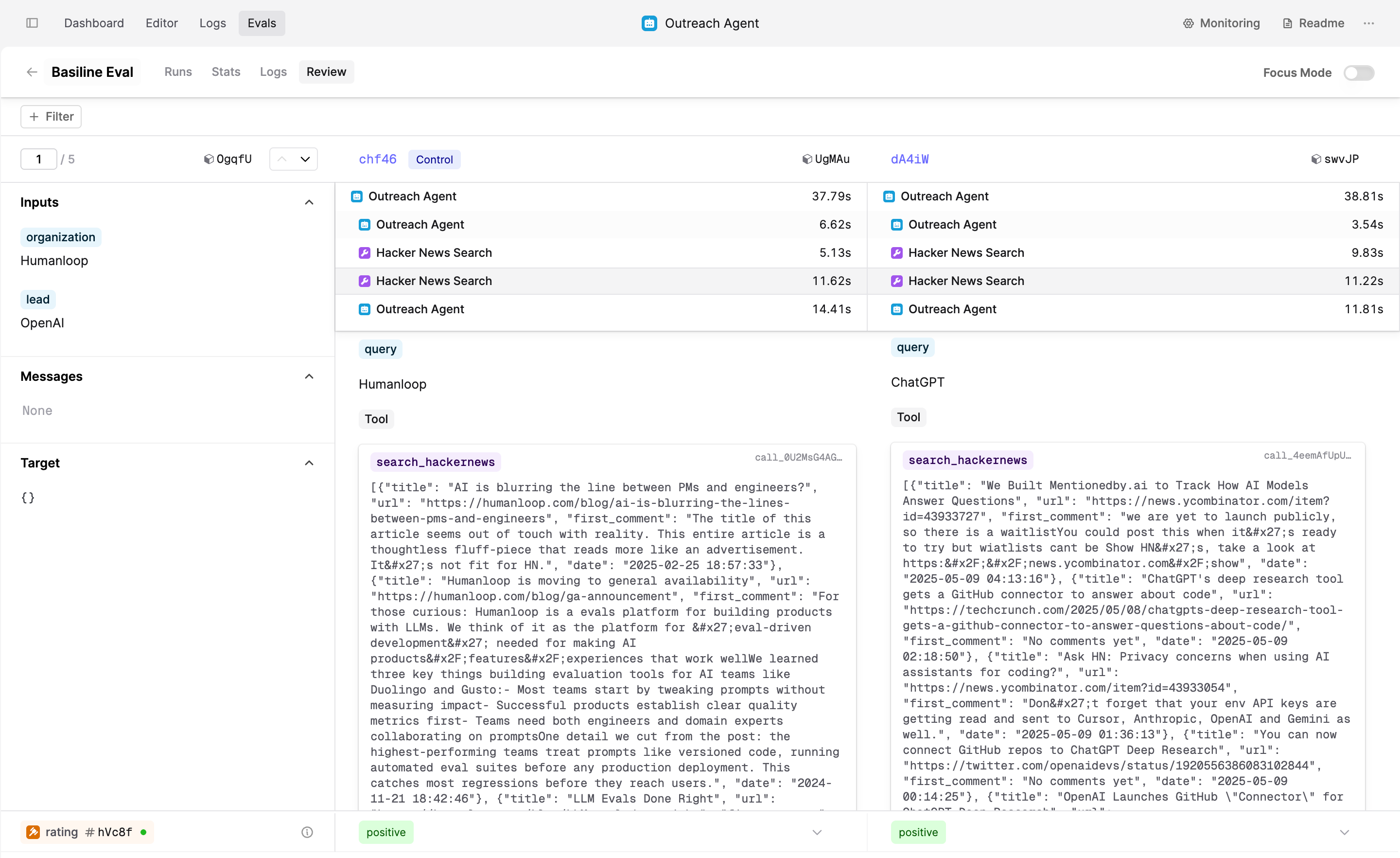This screenshot has width=1400, height=858.
Task: Click the Outreach Agent title icon
Action: [649, 23]
